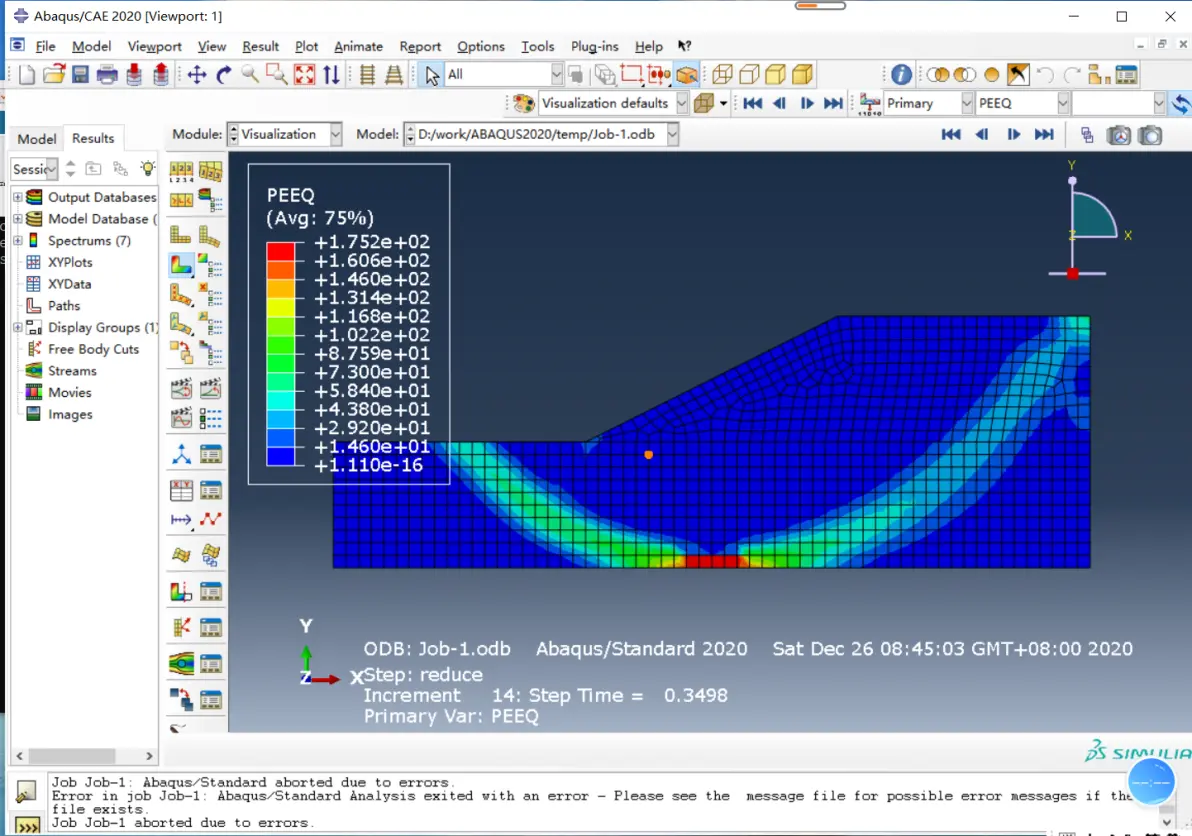Enable hidden line render style

749,74
